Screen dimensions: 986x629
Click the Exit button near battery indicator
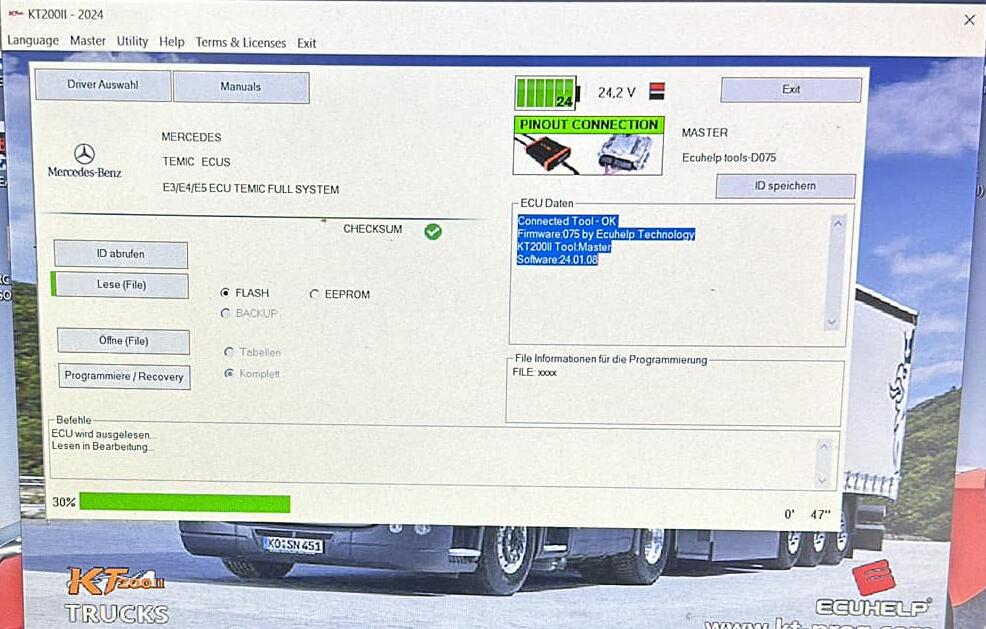(x=790, y=89)
